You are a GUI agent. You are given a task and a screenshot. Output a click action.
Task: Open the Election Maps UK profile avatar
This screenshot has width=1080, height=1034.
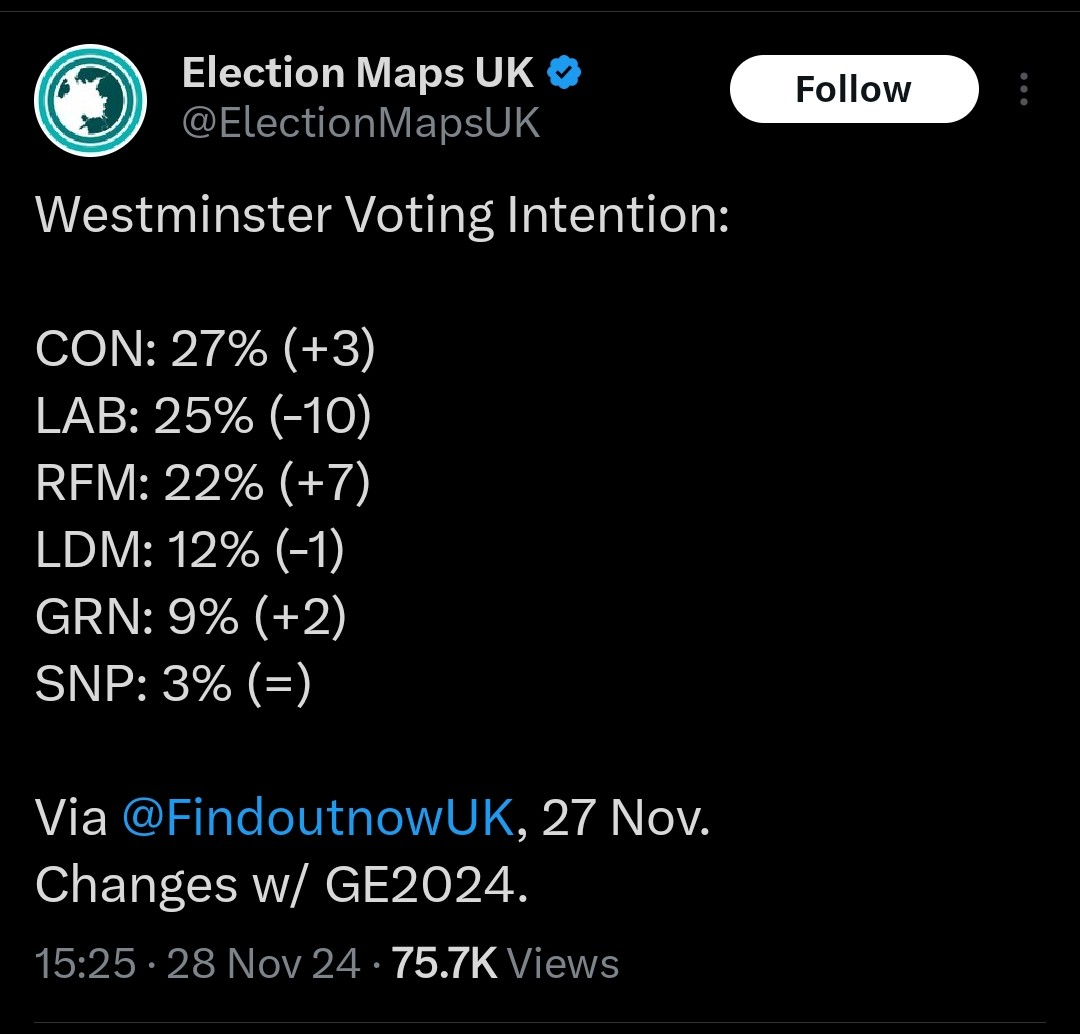[91, 100]
